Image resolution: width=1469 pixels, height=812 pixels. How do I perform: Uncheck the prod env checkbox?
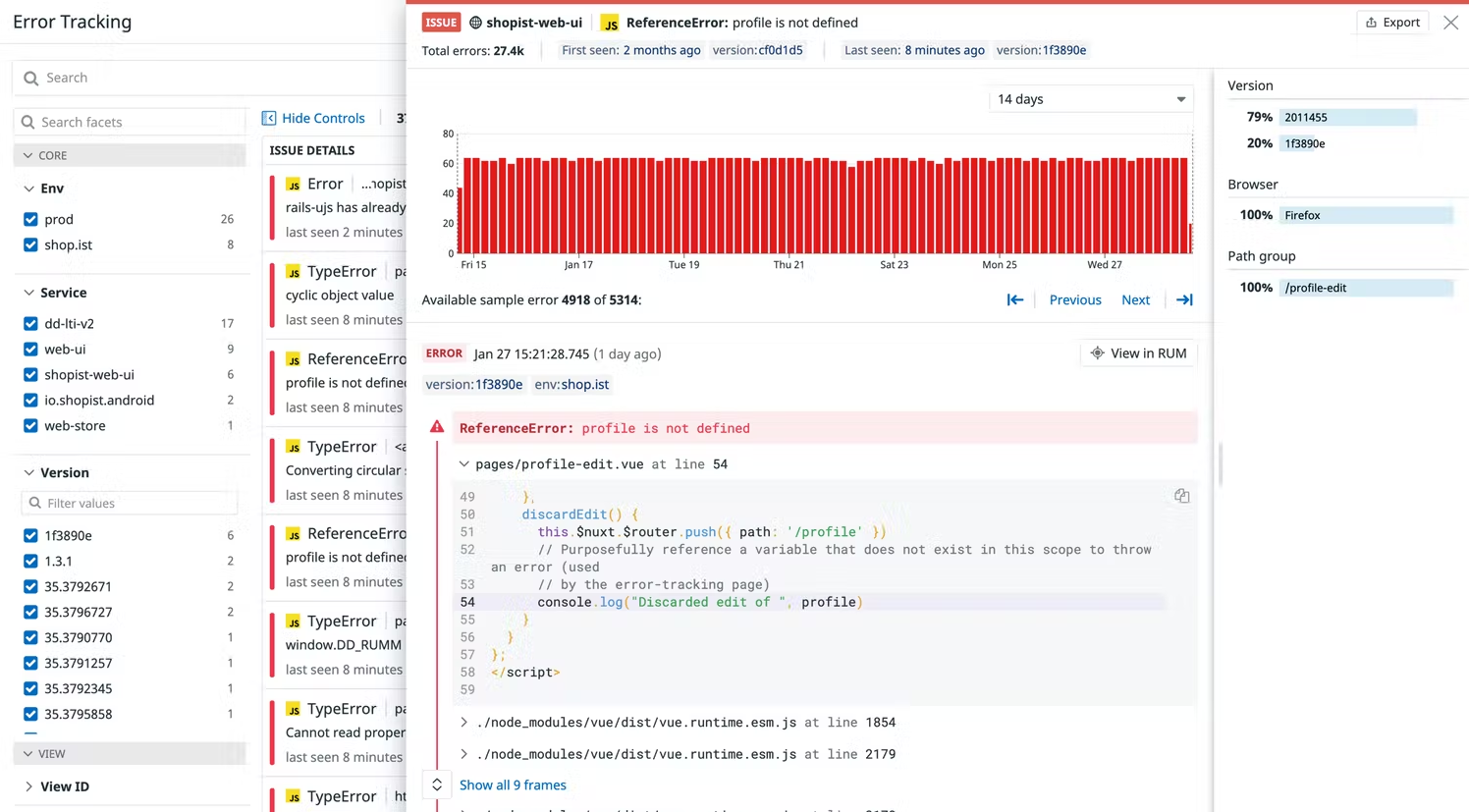pos(30,219)
